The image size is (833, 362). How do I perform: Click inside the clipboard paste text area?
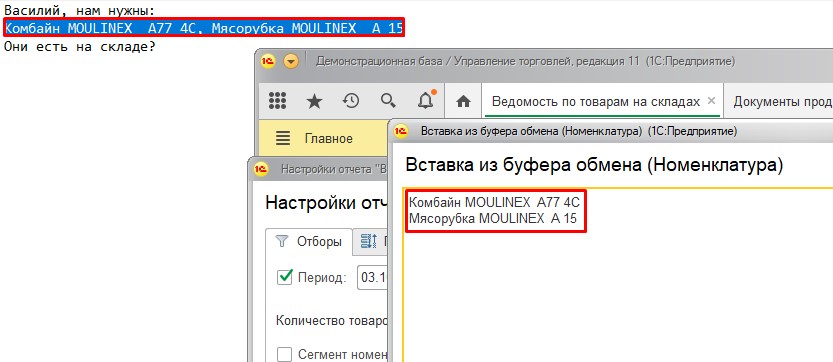(617, 275)
